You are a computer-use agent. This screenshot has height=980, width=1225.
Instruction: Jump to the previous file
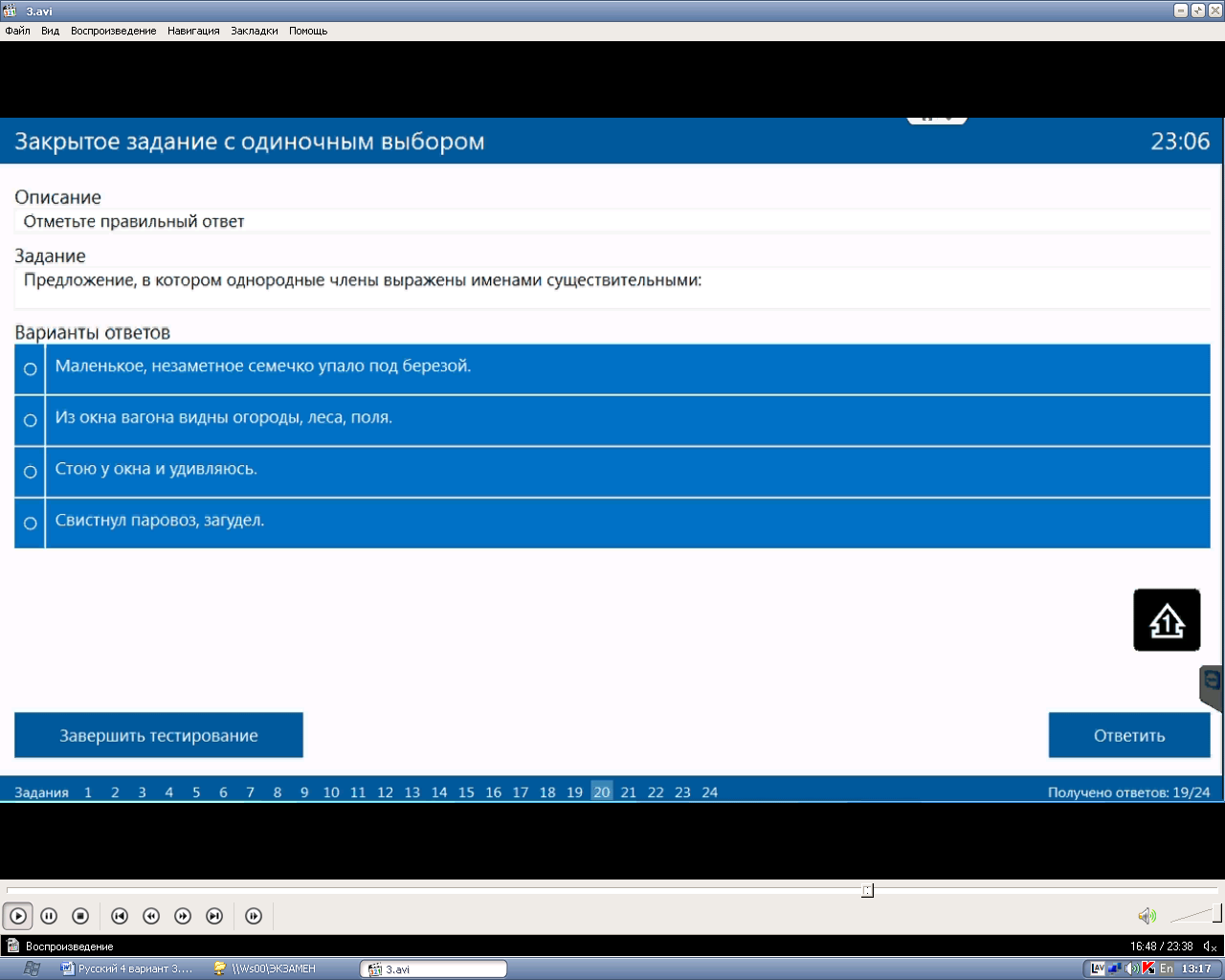point(120,916)
